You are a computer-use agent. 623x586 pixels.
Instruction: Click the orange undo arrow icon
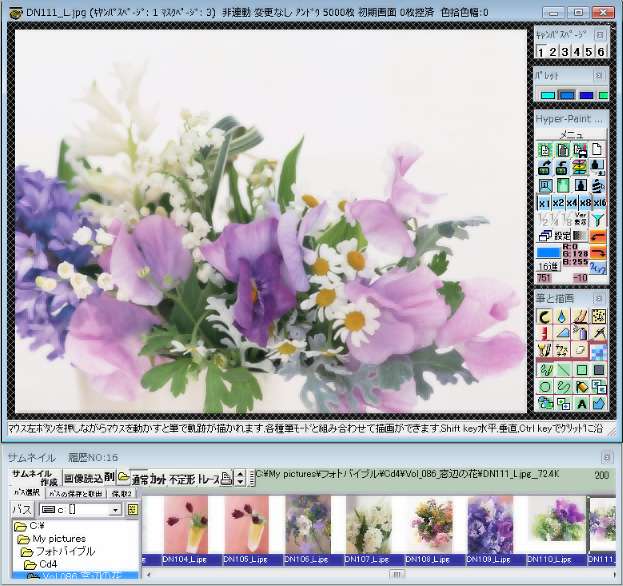(597, 237)
